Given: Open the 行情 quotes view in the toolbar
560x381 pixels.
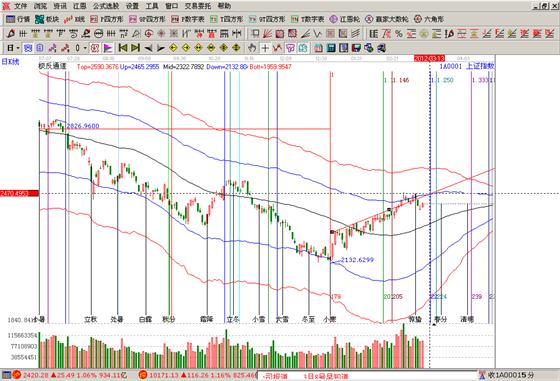Looking at the screenshot, I should coord(18,19).
